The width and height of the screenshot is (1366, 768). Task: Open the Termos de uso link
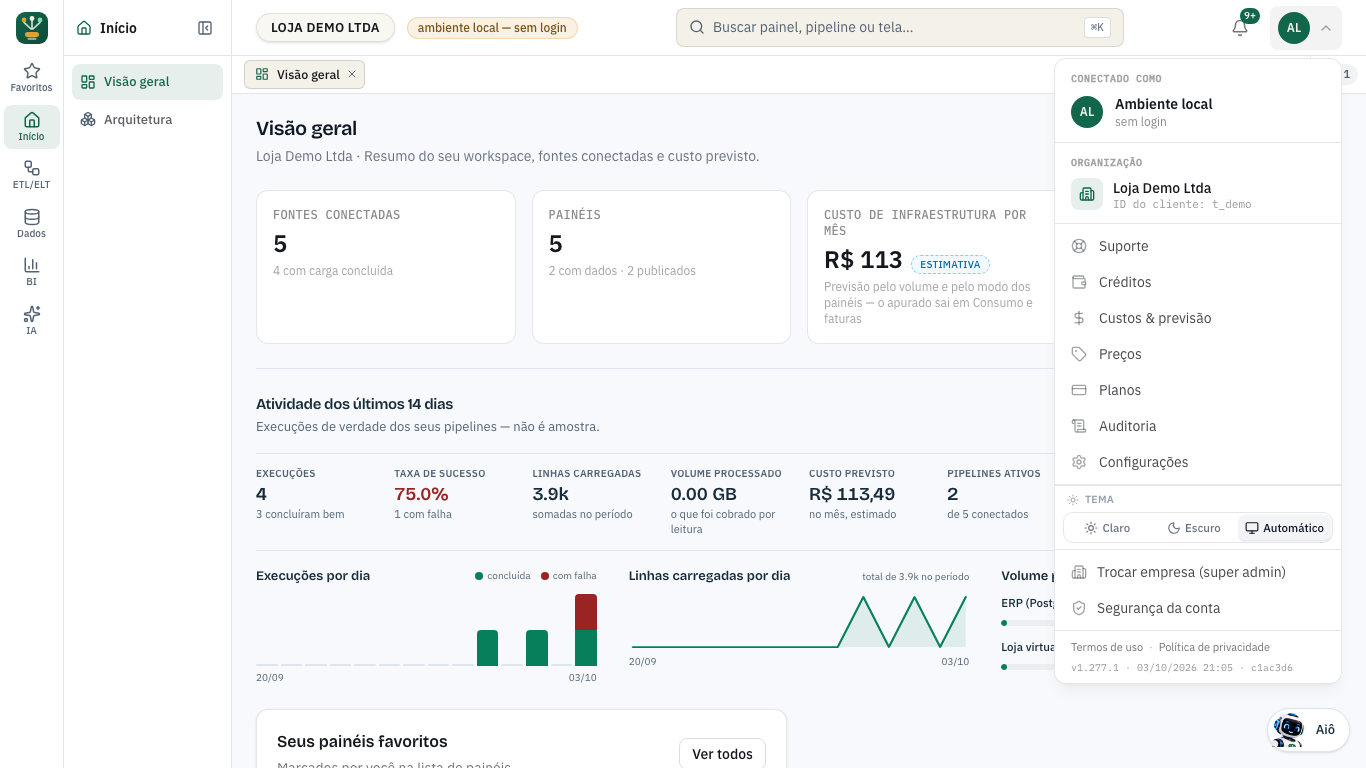click(x=1107, y=647)
